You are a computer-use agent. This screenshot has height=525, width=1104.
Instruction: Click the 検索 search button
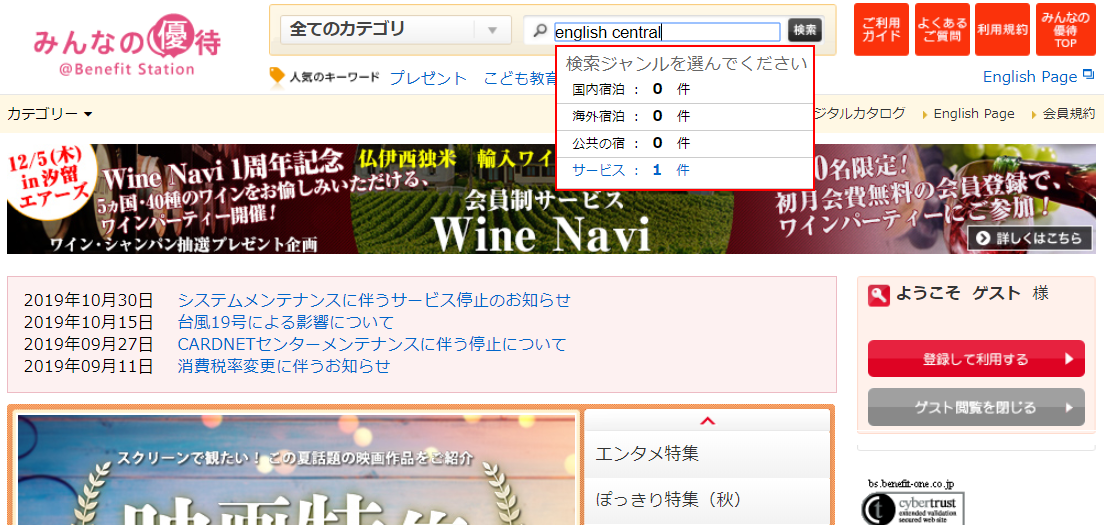coord(805,30)
